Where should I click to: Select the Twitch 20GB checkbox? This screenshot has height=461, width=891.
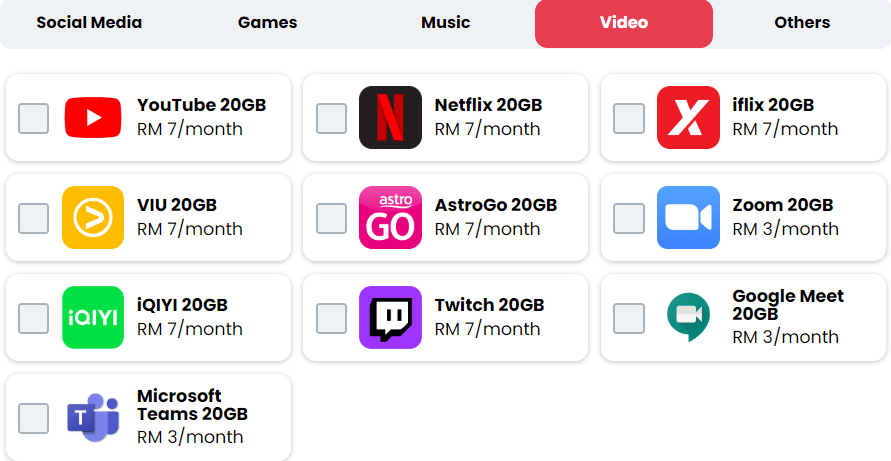(x=331, y=318)
